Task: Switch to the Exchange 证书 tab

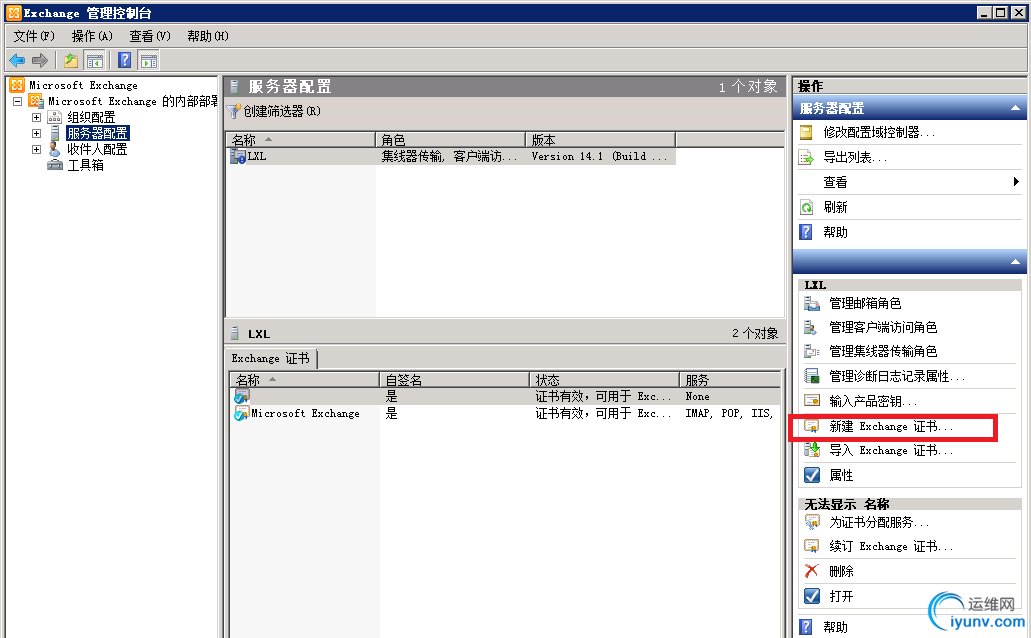Action: tap(270, 358)
